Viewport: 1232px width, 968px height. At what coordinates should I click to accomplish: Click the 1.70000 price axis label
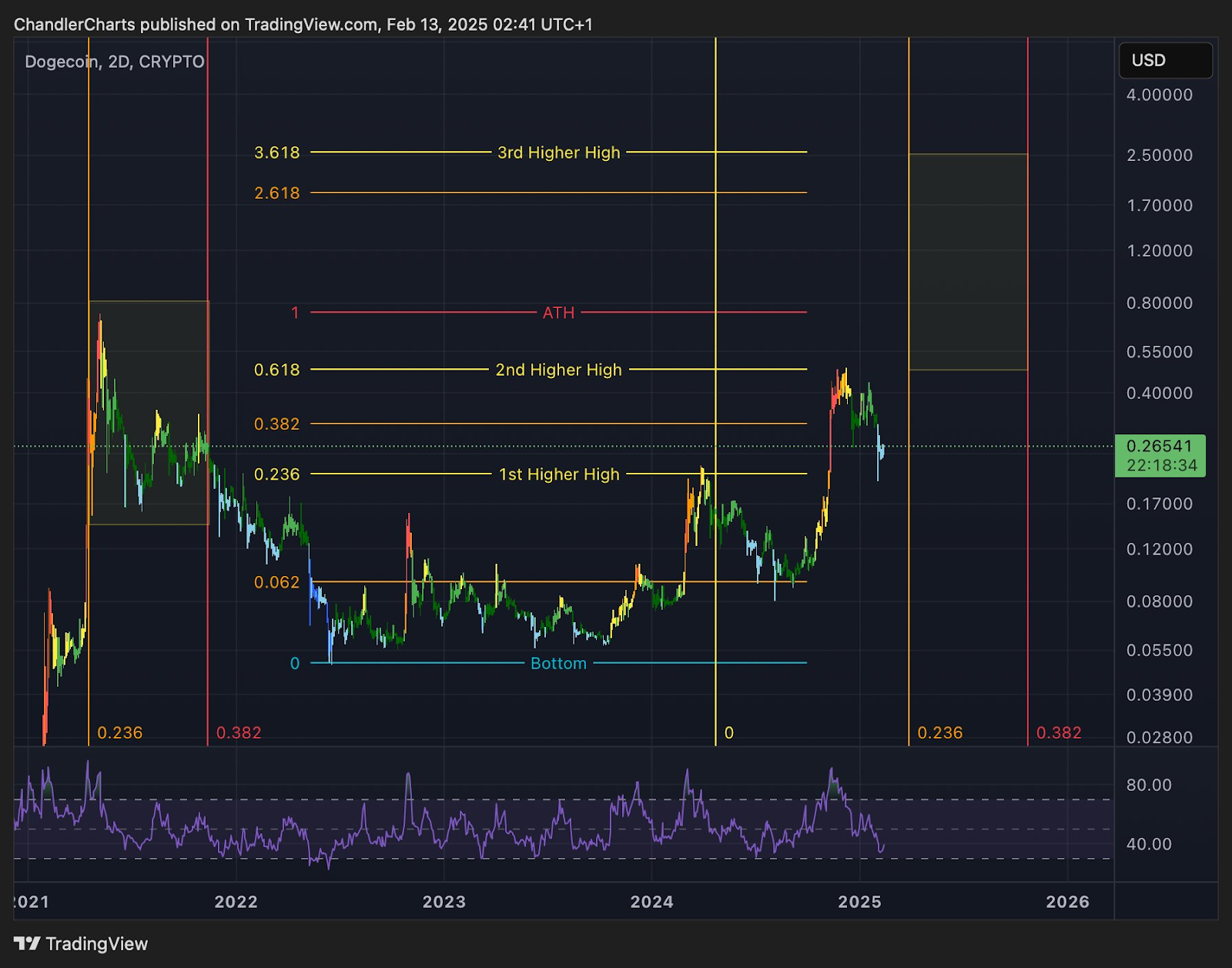pos(1160,206)
